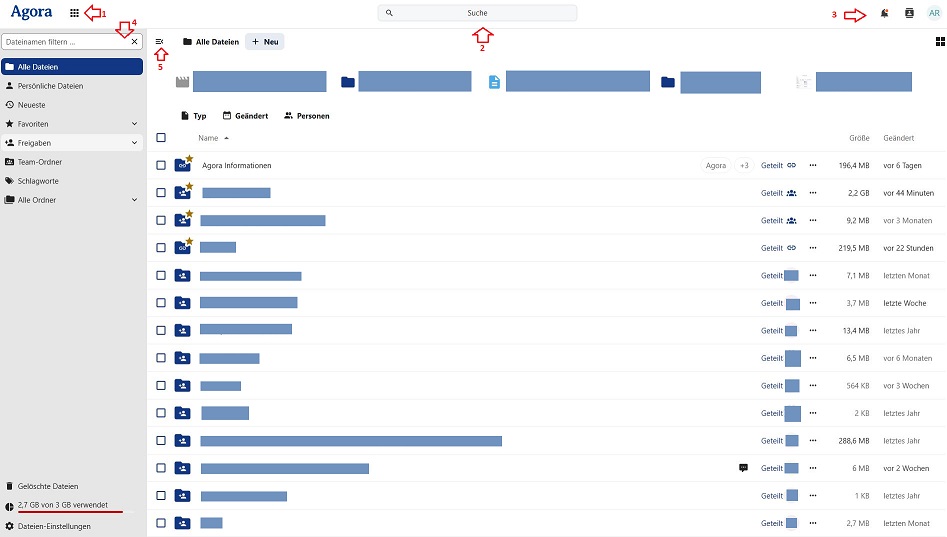Expand the Favoriten section

pyautogui.click(x=135, y=124)
